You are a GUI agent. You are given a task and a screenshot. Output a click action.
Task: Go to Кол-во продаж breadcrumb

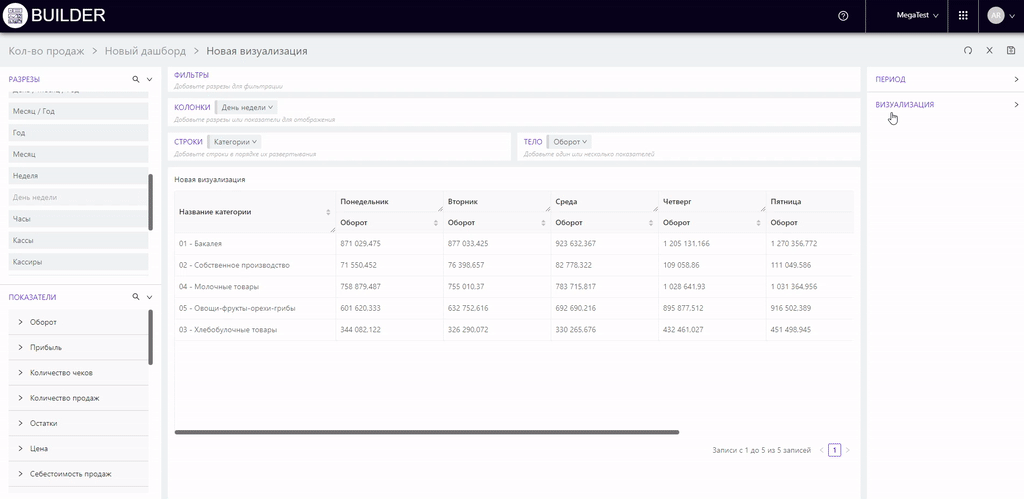46,51
